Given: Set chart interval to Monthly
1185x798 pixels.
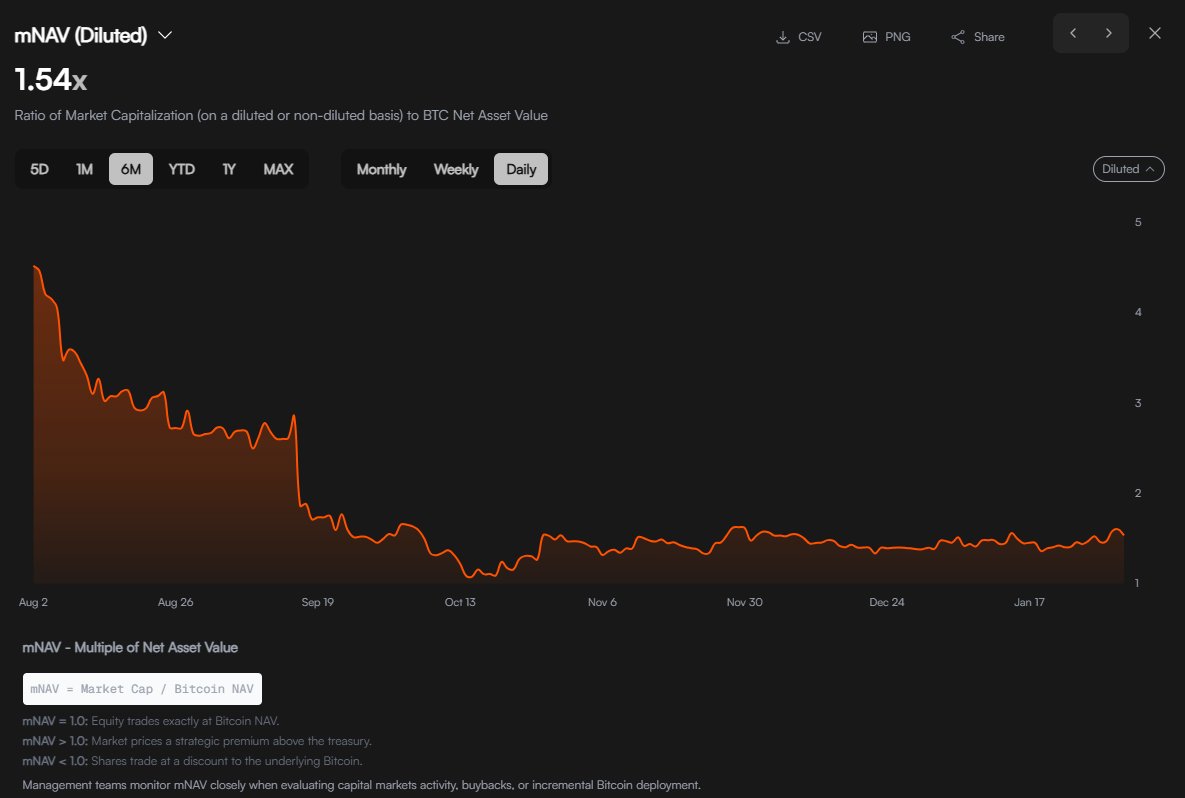Looking at the screenshot, I should click(382, 169).
